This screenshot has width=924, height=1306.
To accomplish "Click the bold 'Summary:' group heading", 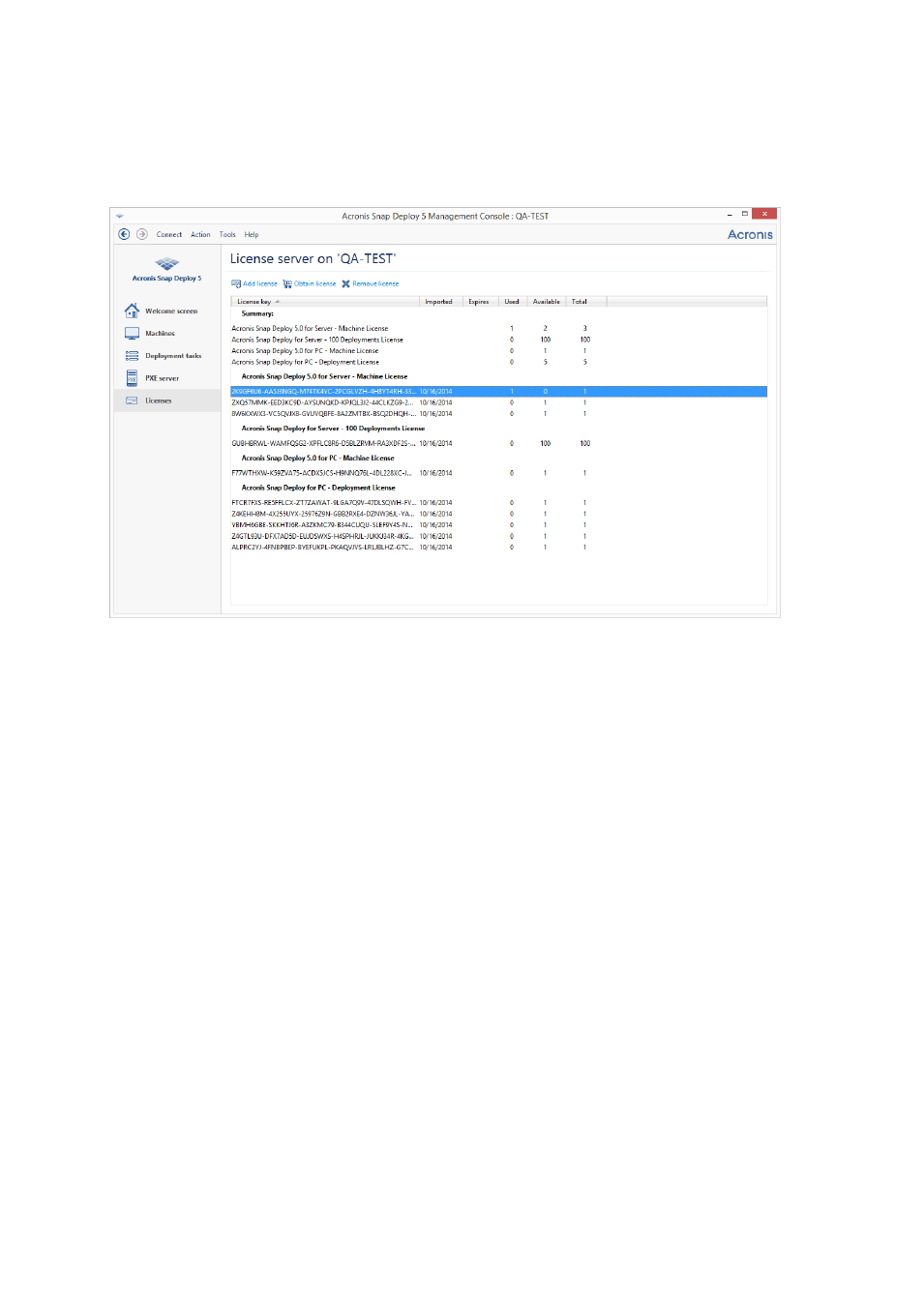I will coord(257,313).
